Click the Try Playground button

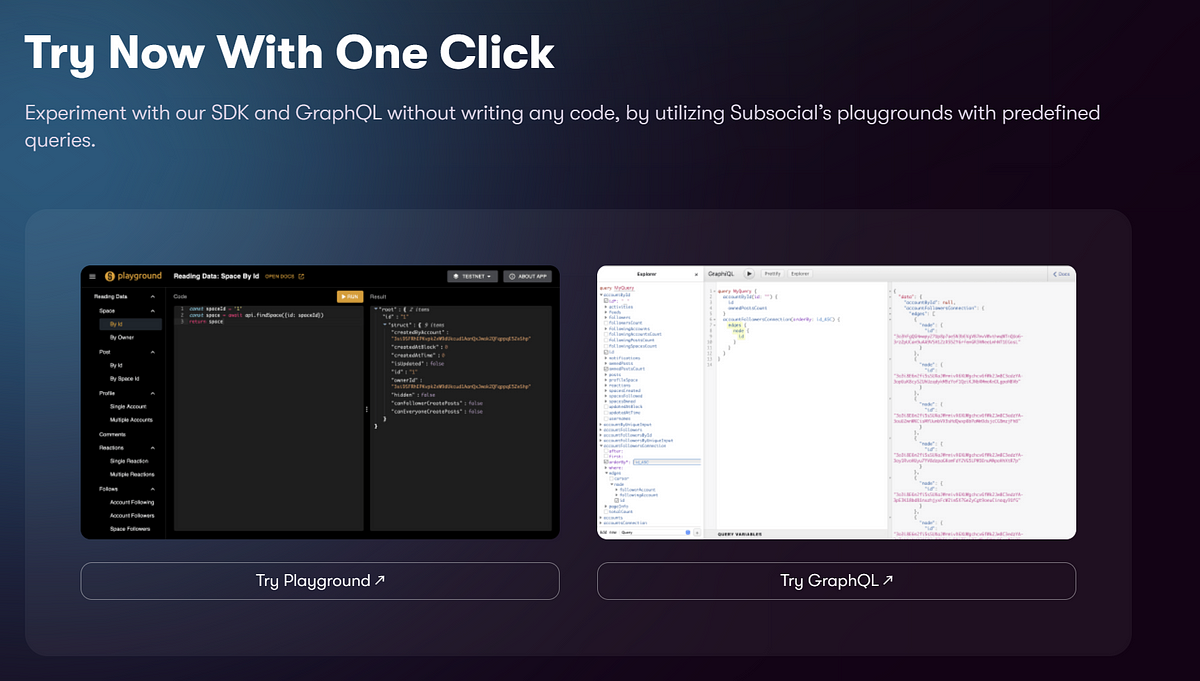[x=320, y=581]
